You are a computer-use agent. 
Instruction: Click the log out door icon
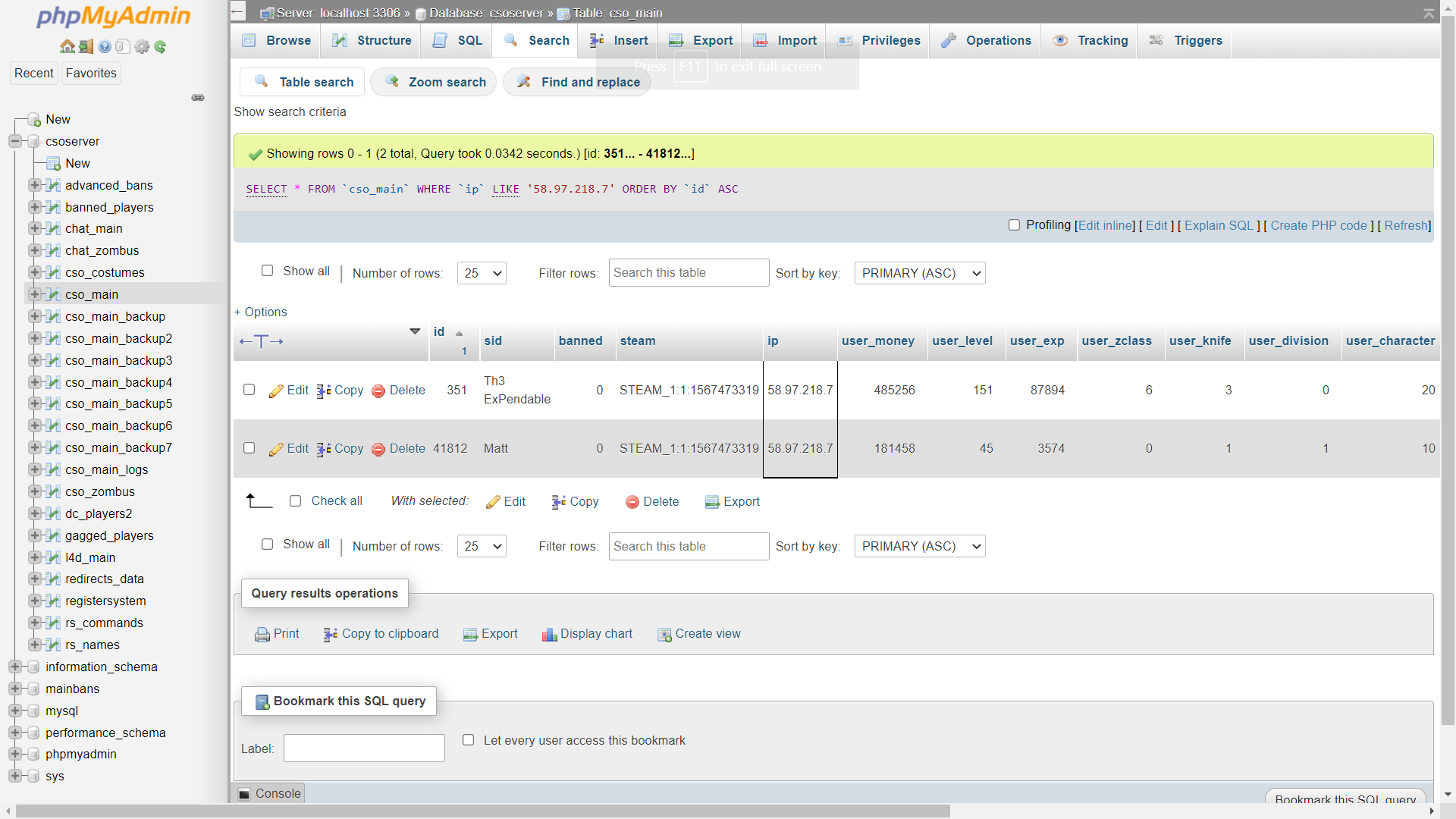[86, 47]
